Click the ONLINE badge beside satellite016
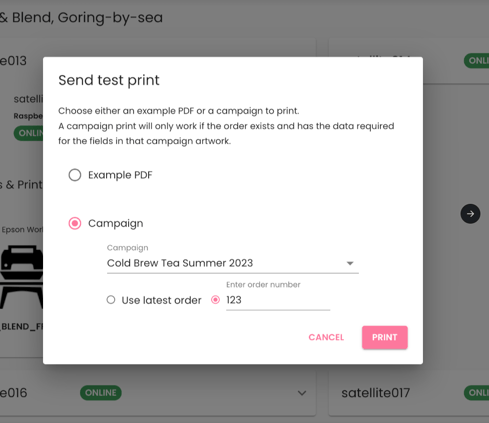The height and width of the screenshot is (423, 489). pyautogui.click(x=101, y=393)
